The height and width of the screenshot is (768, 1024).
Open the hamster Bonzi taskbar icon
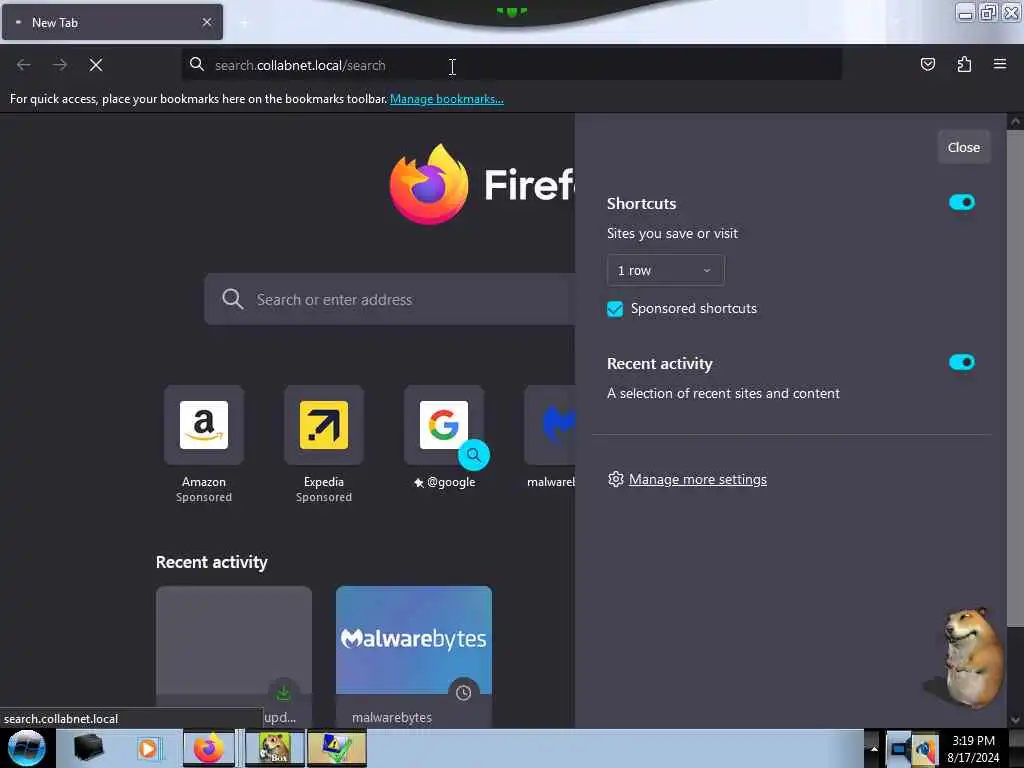coord(274,748)
